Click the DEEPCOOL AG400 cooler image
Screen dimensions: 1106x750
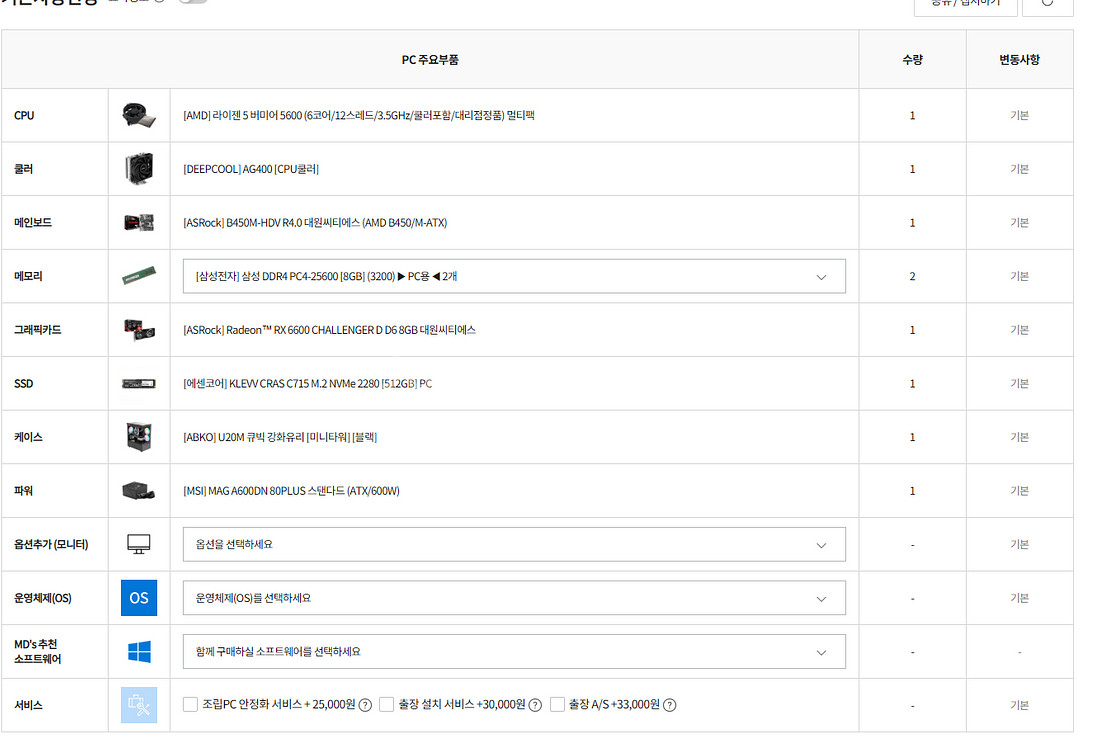click(139, 169)
